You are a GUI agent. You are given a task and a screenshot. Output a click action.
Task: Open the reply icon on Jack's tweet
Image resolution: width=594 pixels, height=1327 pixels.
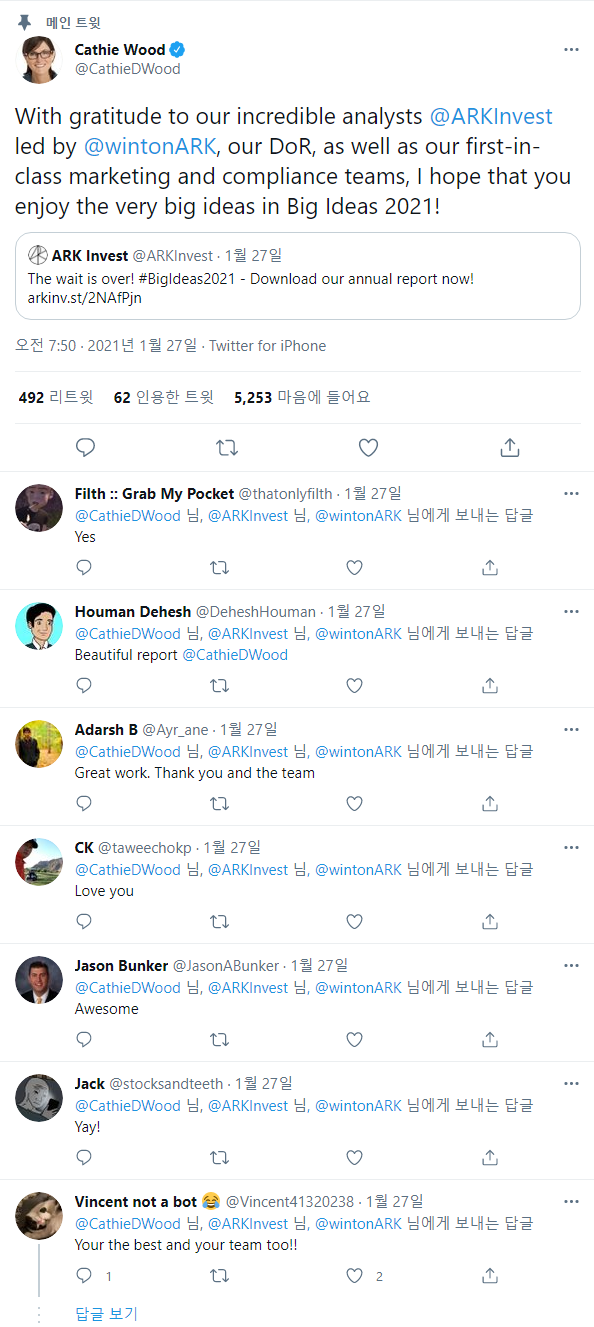(83, 1157)
